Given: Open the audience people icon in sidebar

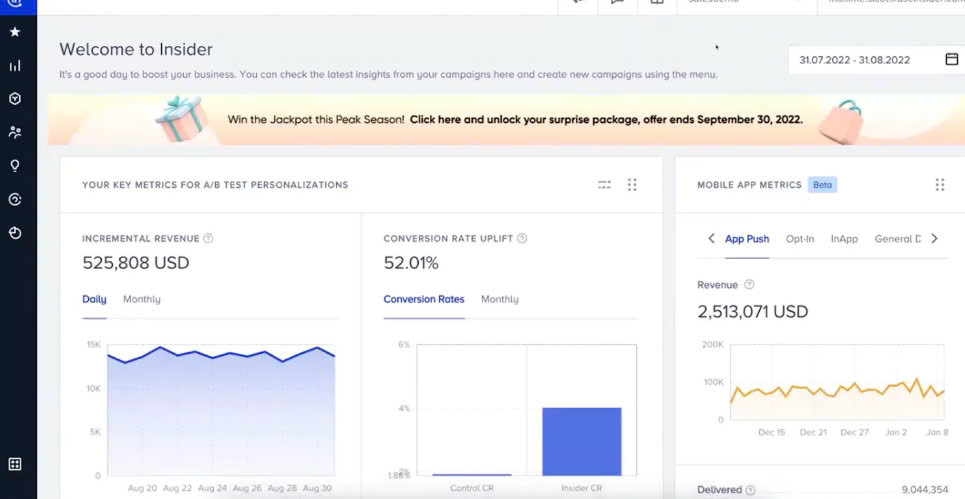Looking at the screenshot, I should coord(15,132).
